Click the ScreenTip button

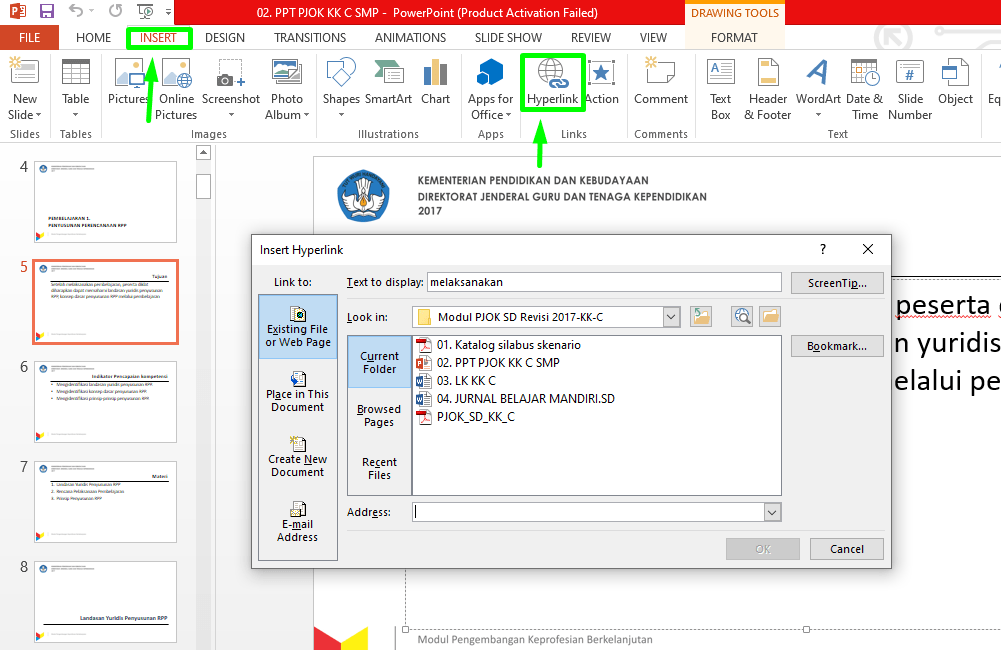coord(837,282)
